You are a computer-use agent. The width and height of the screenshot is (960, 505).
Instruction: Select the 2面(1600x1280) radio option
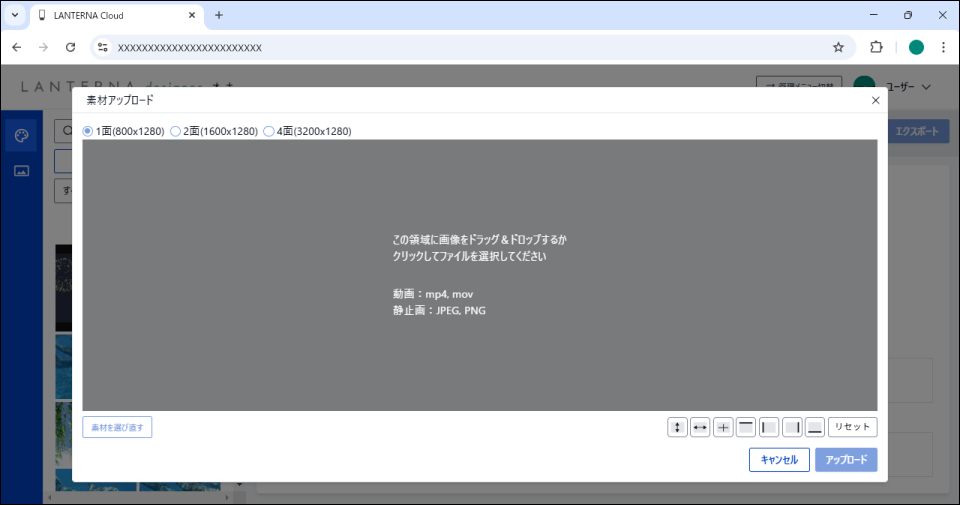point(176,131)
